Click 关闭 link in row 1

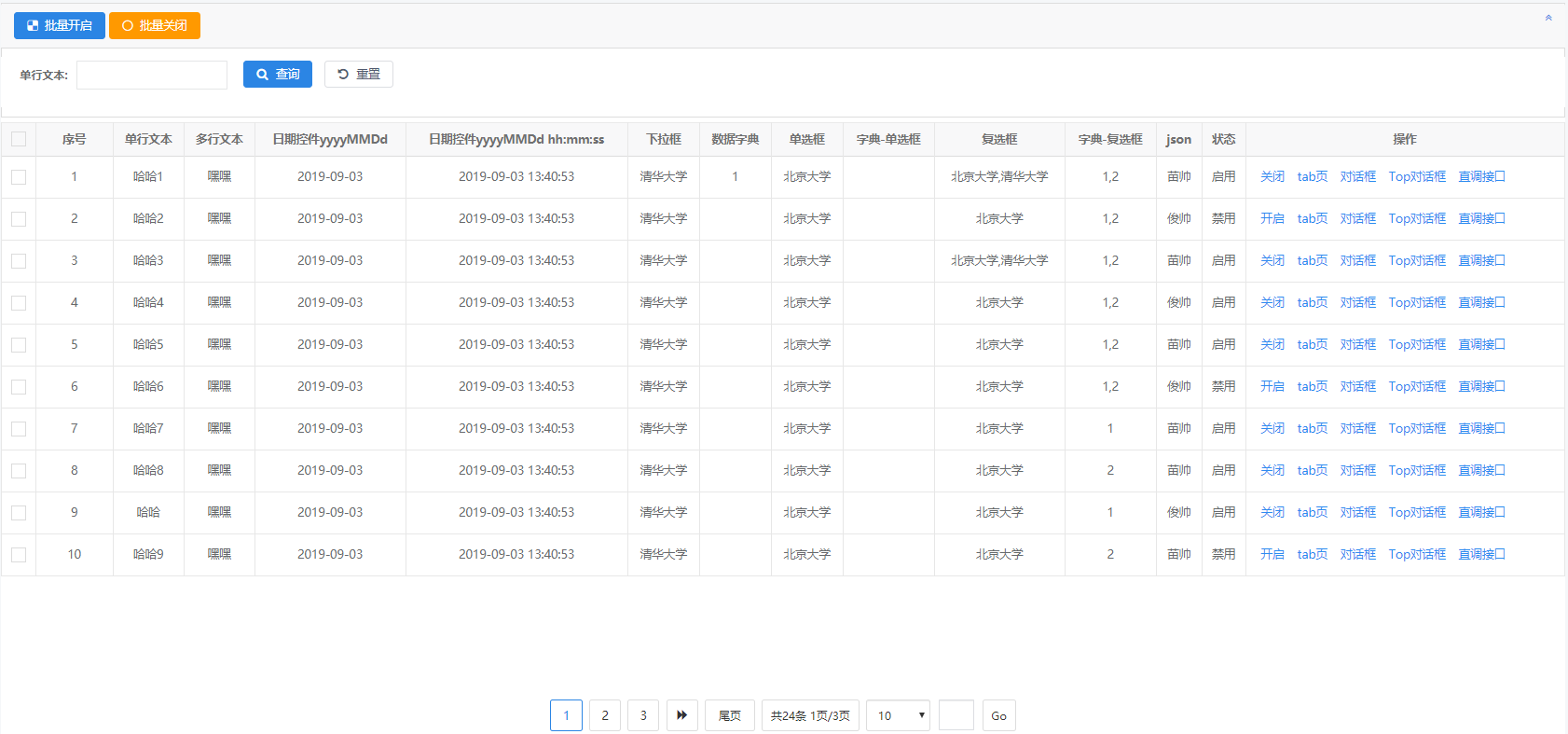point(1272,176)
